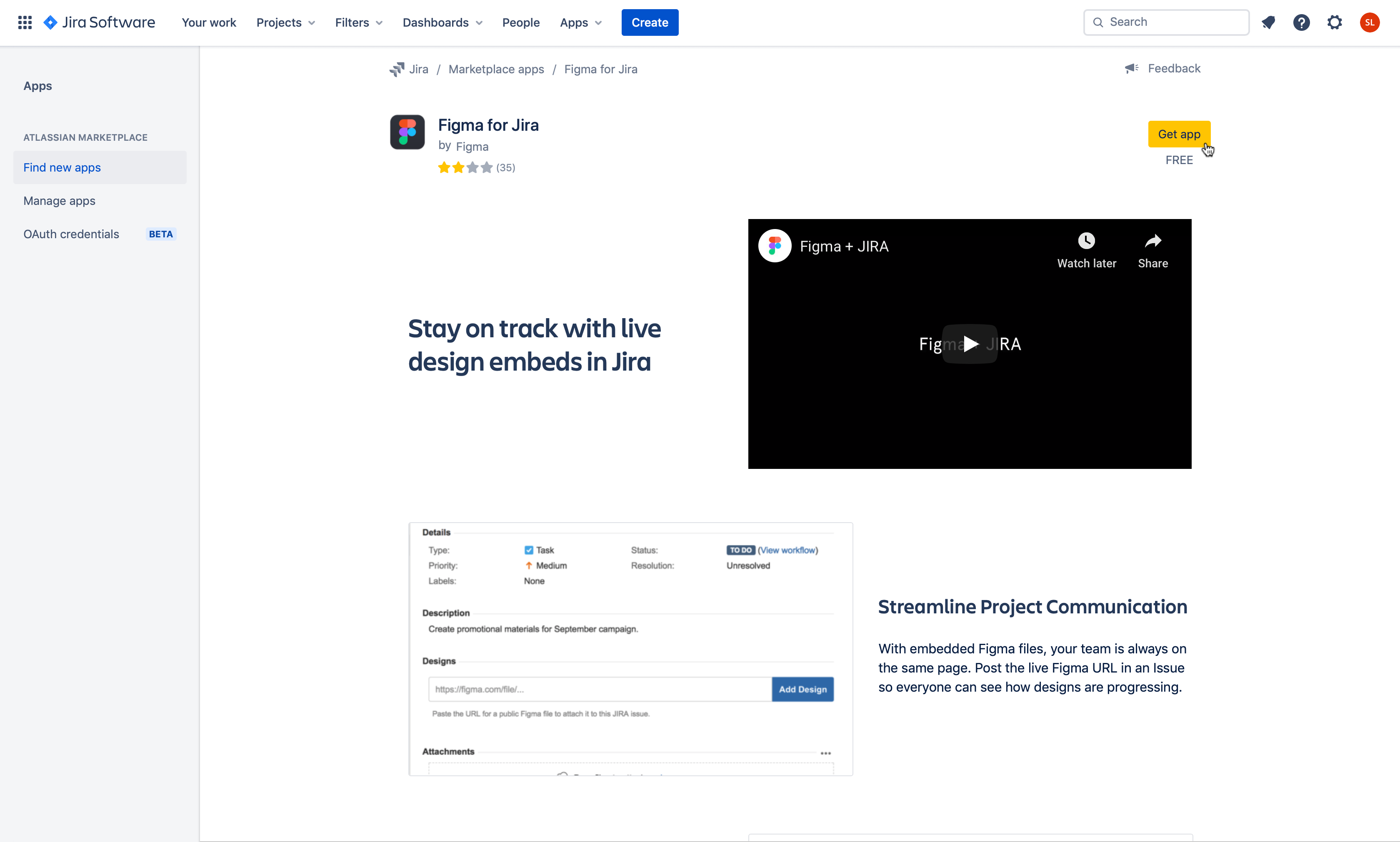
Task: Open the Figma vendor link
Action: point(472,147)
